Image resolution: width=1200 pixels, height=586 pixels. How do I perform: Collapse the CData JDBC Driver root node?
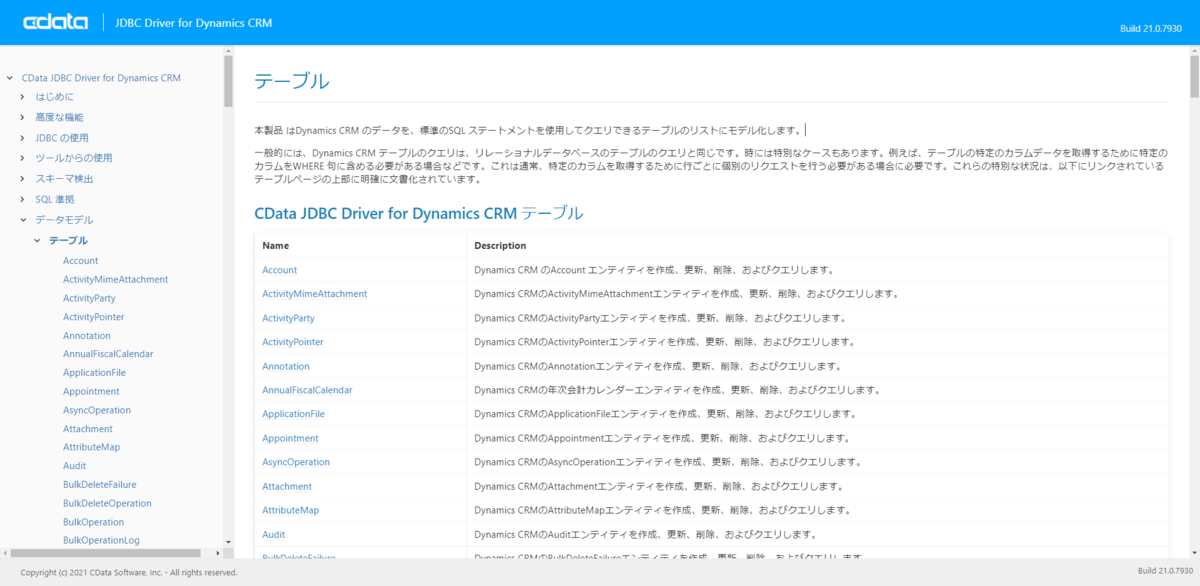pyautogui.click(x=9, y=77)
